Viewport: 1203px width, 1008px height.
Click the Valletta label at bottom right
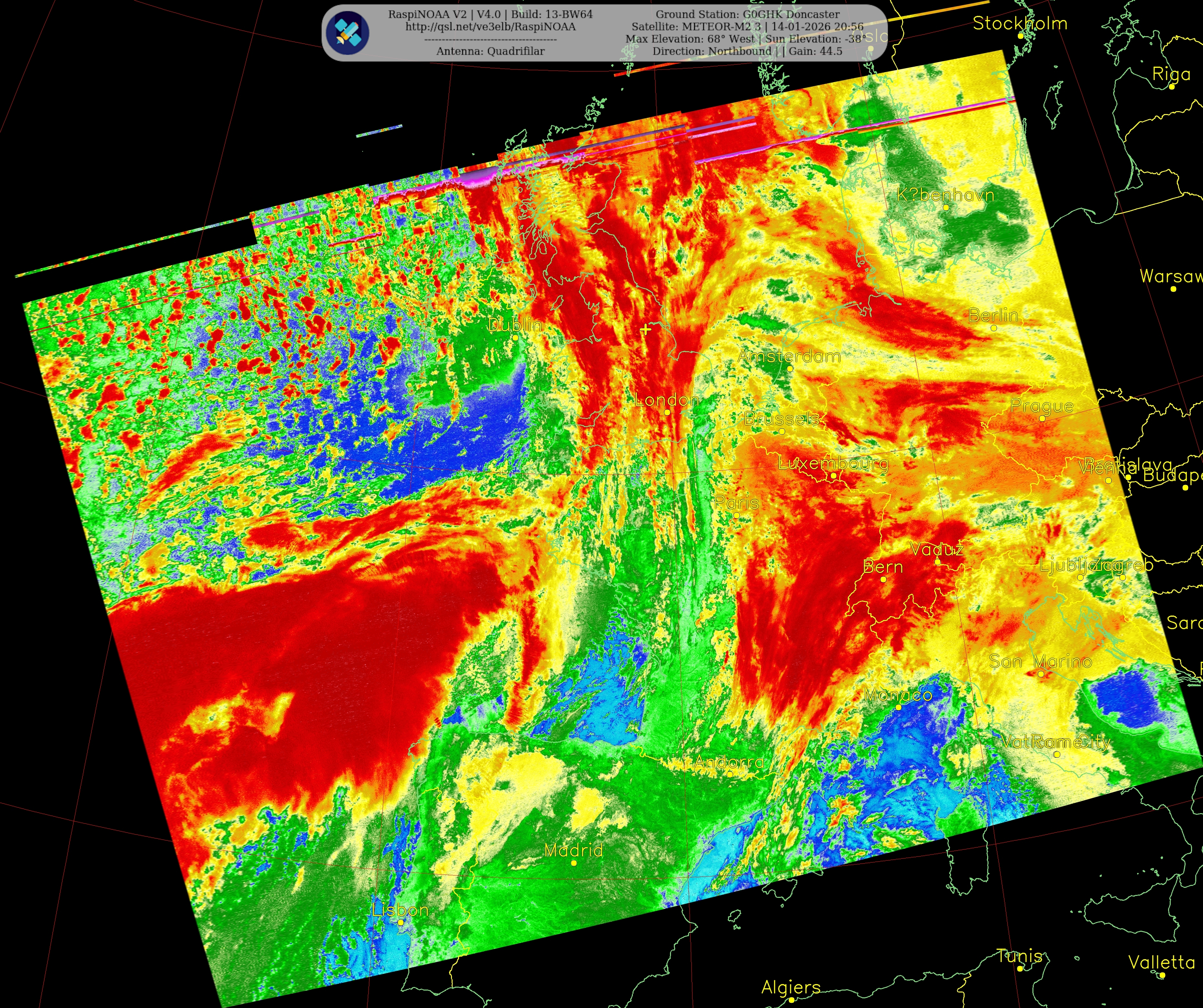tap(1161, 962)
